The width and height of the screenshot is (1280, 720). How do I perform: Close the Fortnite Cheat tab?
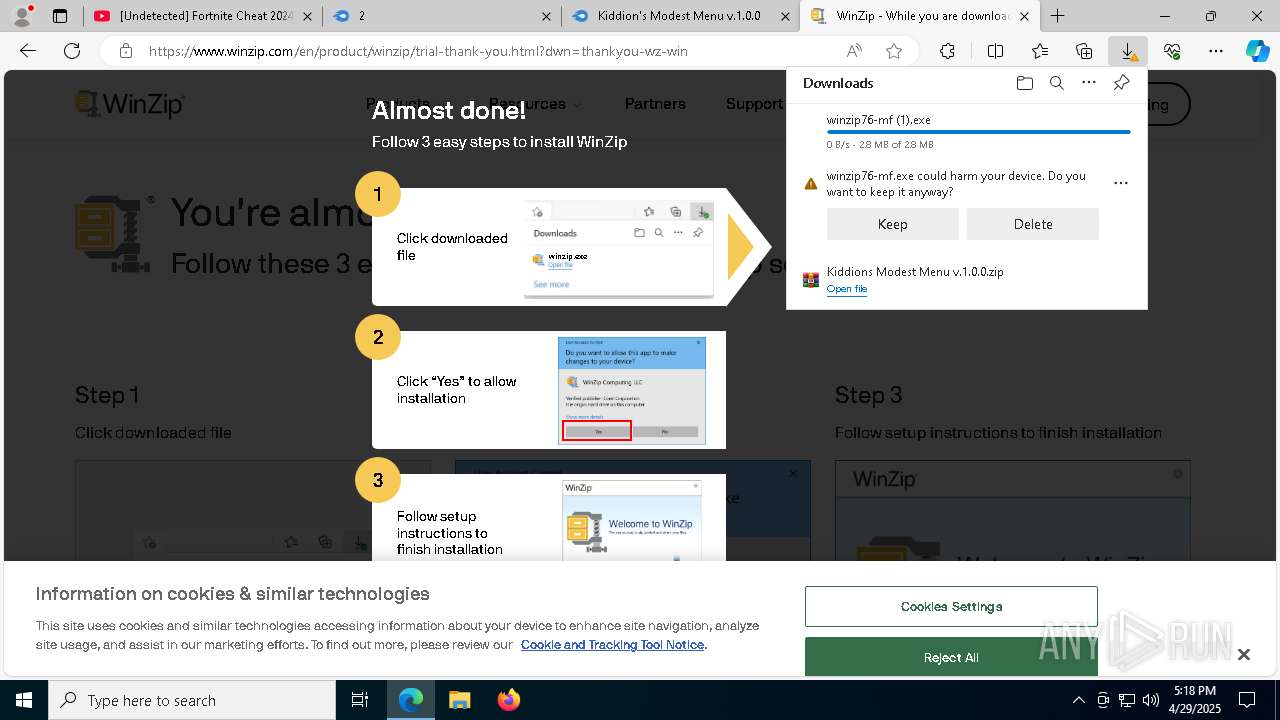(x=307, y=16)
